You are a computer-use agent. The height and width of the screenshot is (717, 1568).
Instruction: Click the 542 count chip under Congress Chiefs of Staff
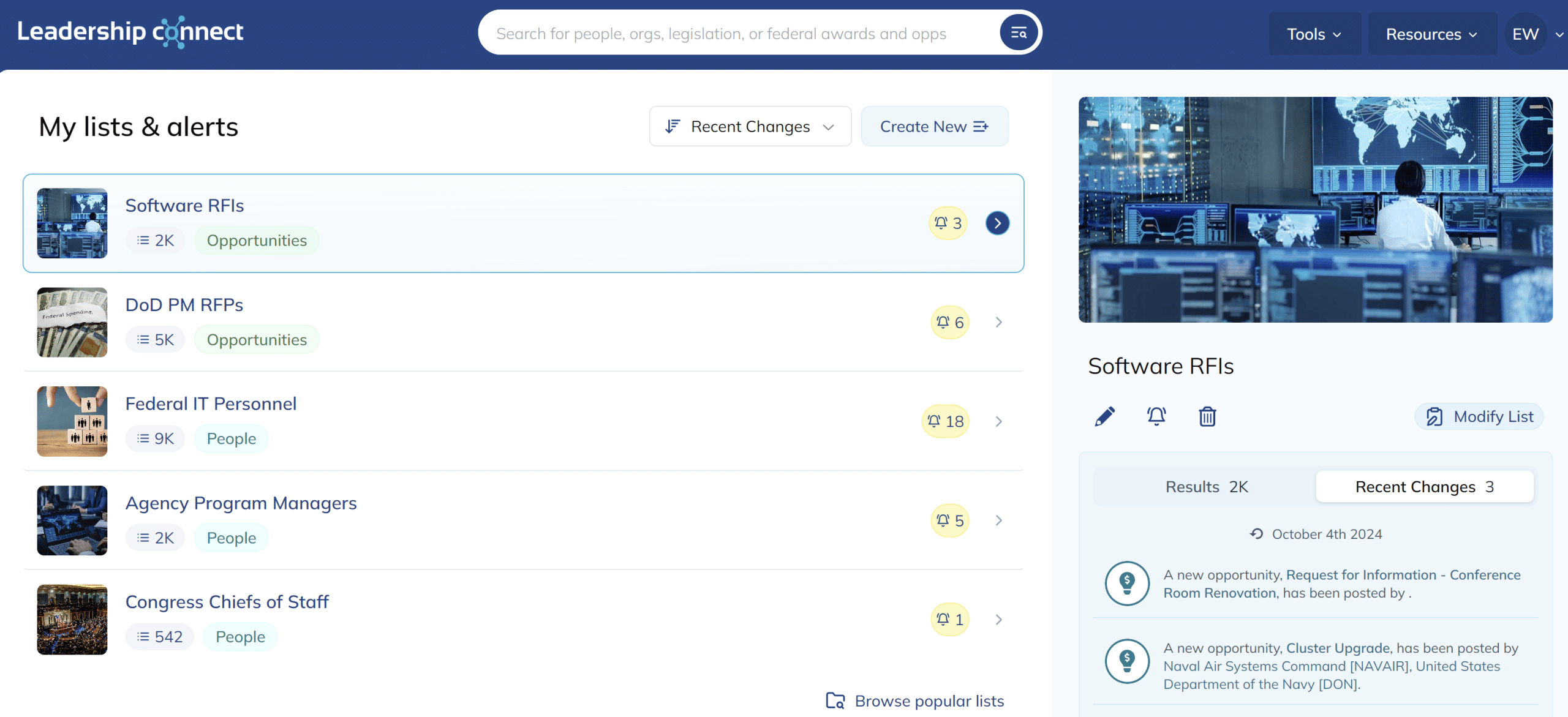tap(160, 637)
